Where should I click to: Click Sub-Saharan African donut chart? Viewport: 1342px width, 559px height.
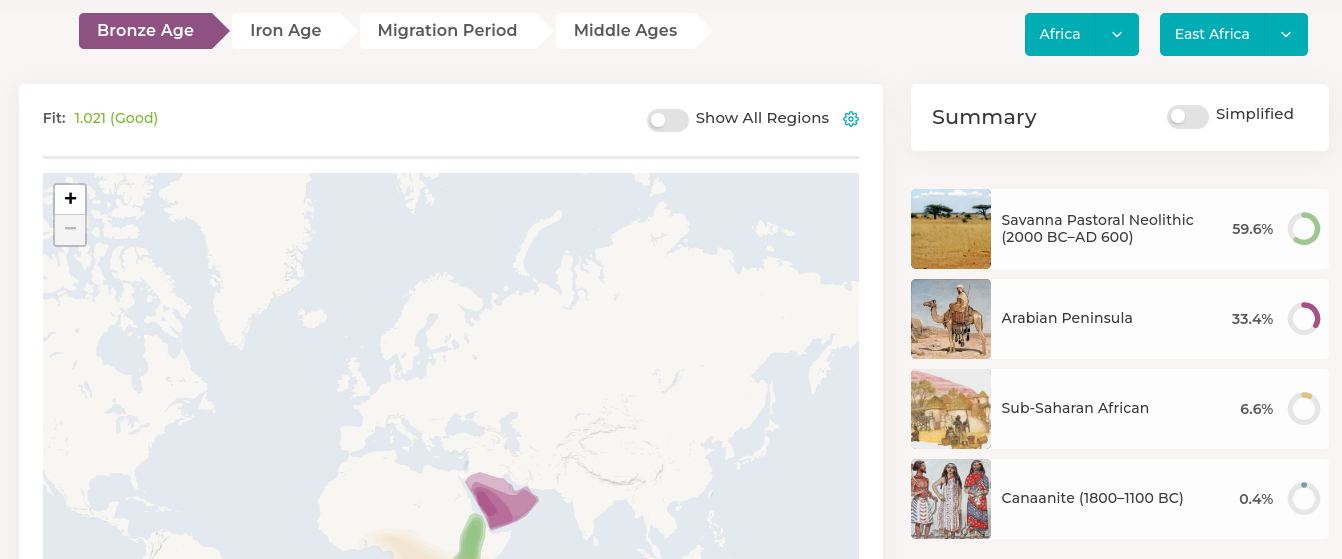click(x=1303, y=409)
